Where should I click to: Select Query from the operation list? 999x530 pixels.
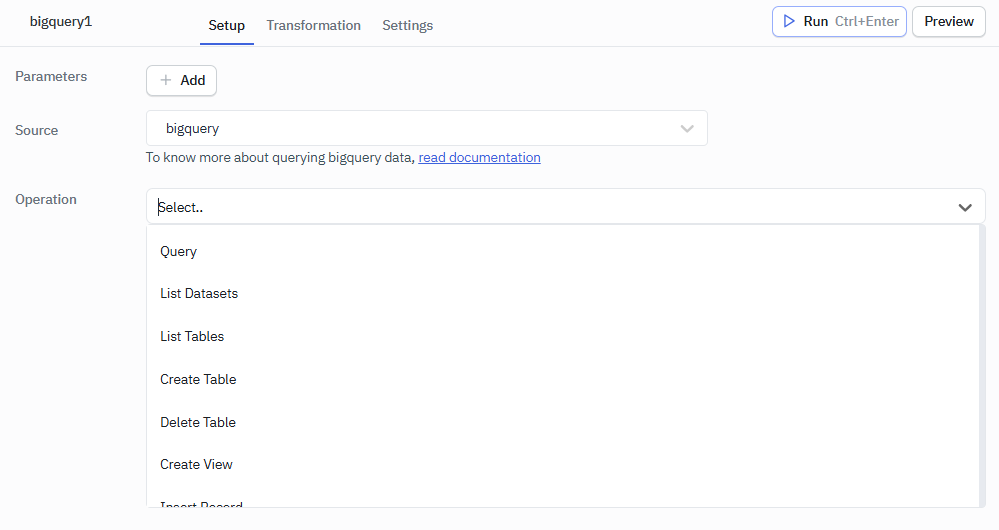tap(179, 251)
